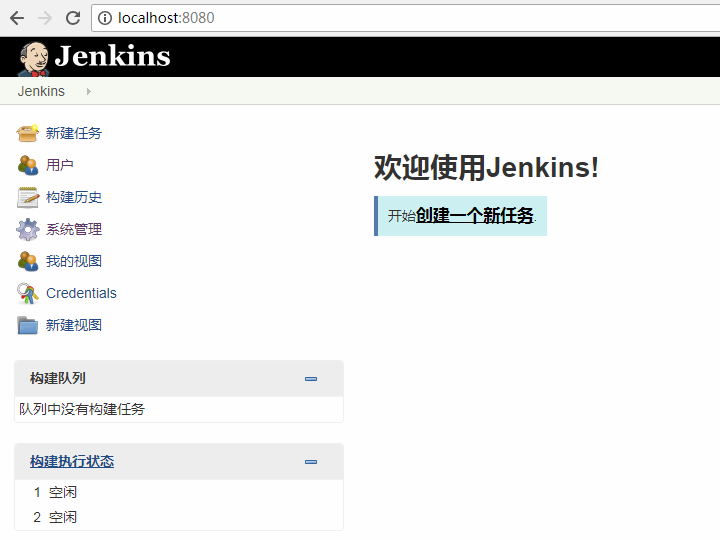The height and width of the screenshot is (540, 720).
Task: Click the Jenkins butler logo icon
Action: (34, 59)
